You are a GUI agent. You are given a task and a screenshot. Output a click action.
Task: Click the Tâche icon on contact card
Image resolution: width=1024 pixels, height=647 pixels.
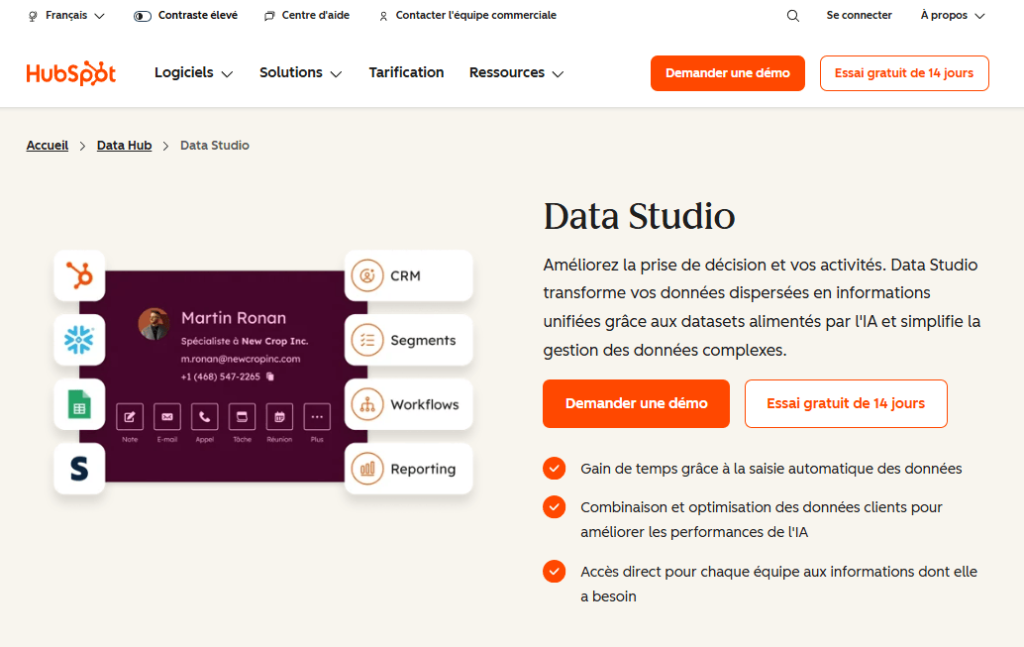(x=242, y=417)
